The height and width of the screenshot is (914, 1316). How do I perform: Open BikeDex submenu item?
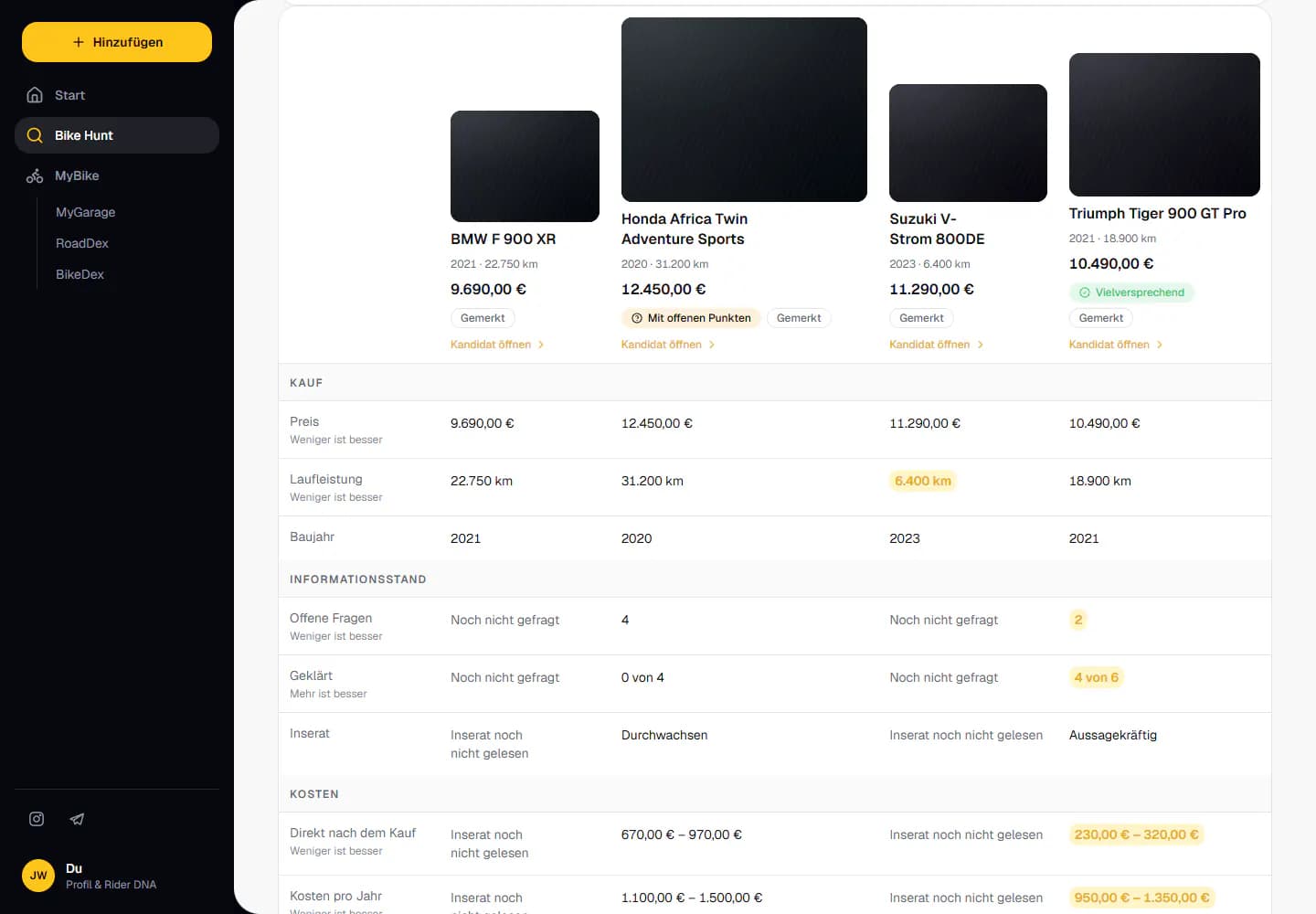coord(80,274)
